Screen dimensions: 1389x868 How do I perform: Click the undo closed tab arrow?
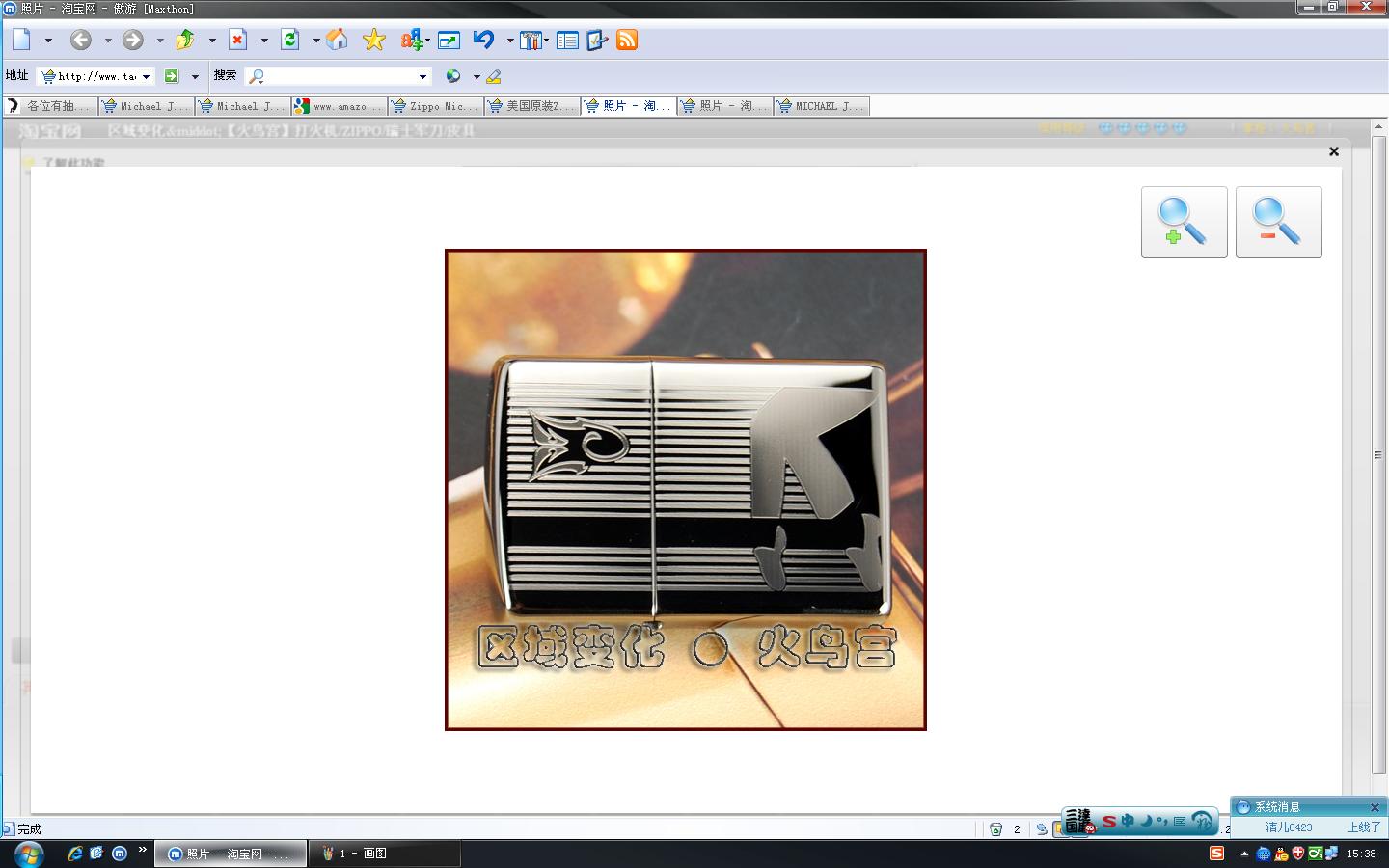[x=483, y=40]
